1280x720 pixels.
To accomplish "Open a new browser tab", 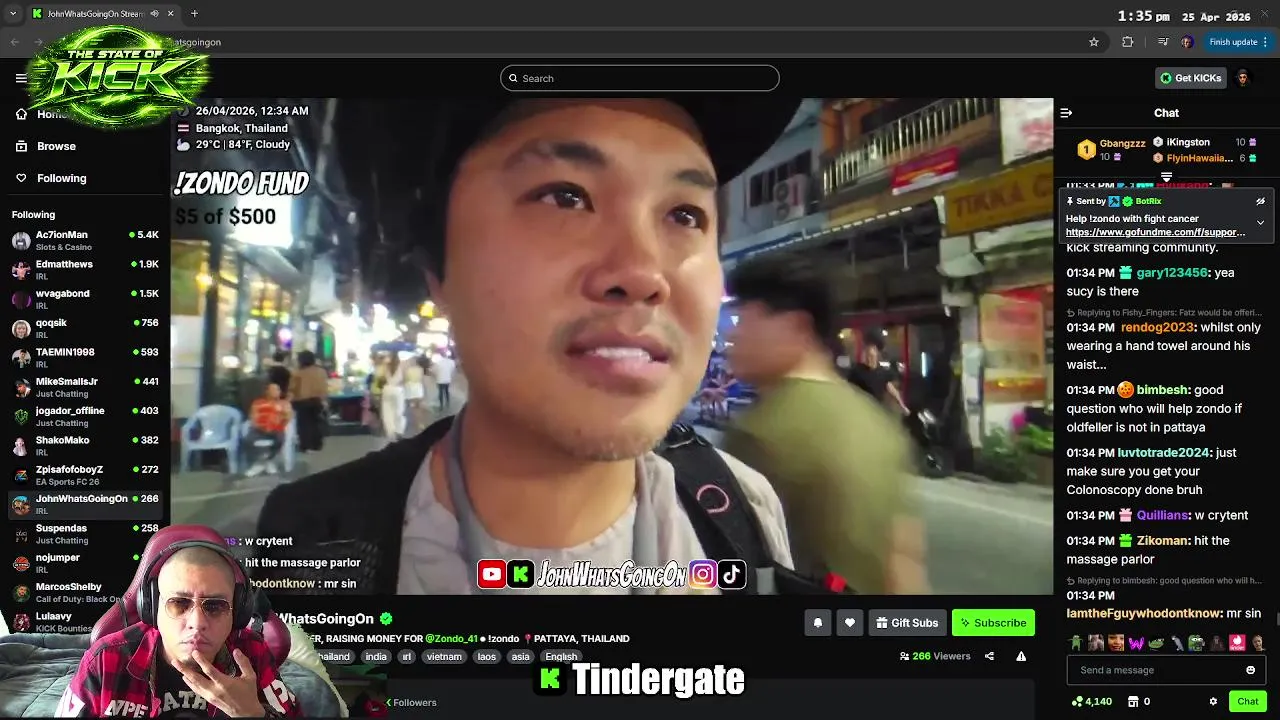I will pos(194,14).
